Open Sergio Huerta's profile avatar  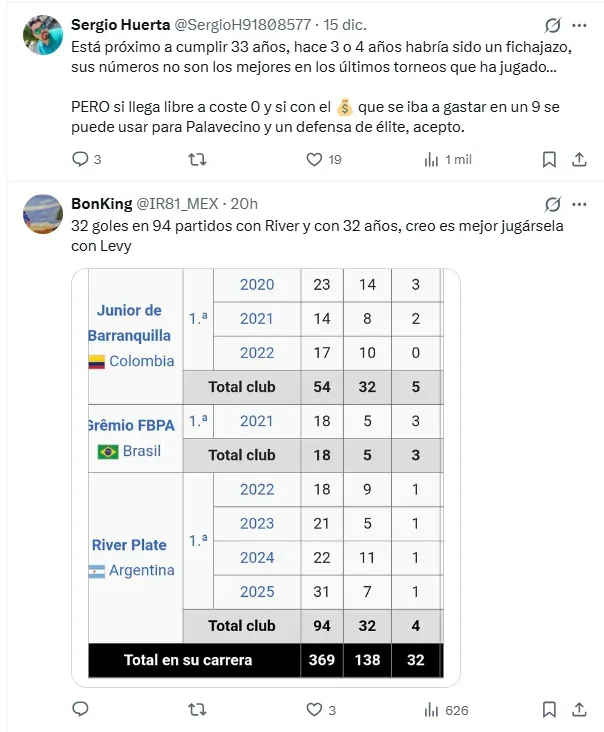42,36
